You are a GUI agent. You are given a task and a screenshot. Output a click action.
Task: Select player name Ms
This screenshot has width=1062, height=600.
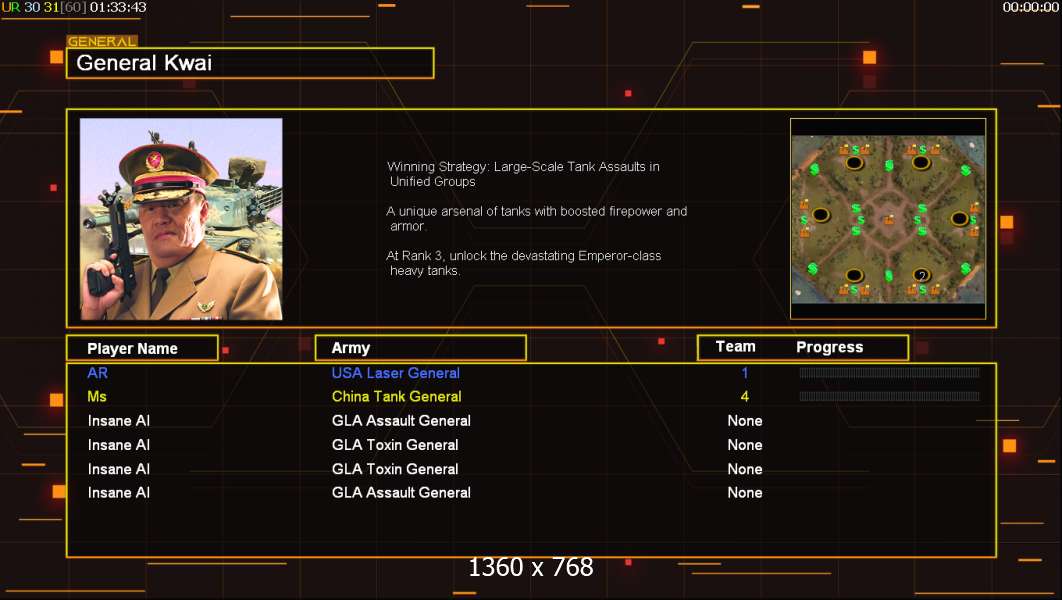[97, 397]
